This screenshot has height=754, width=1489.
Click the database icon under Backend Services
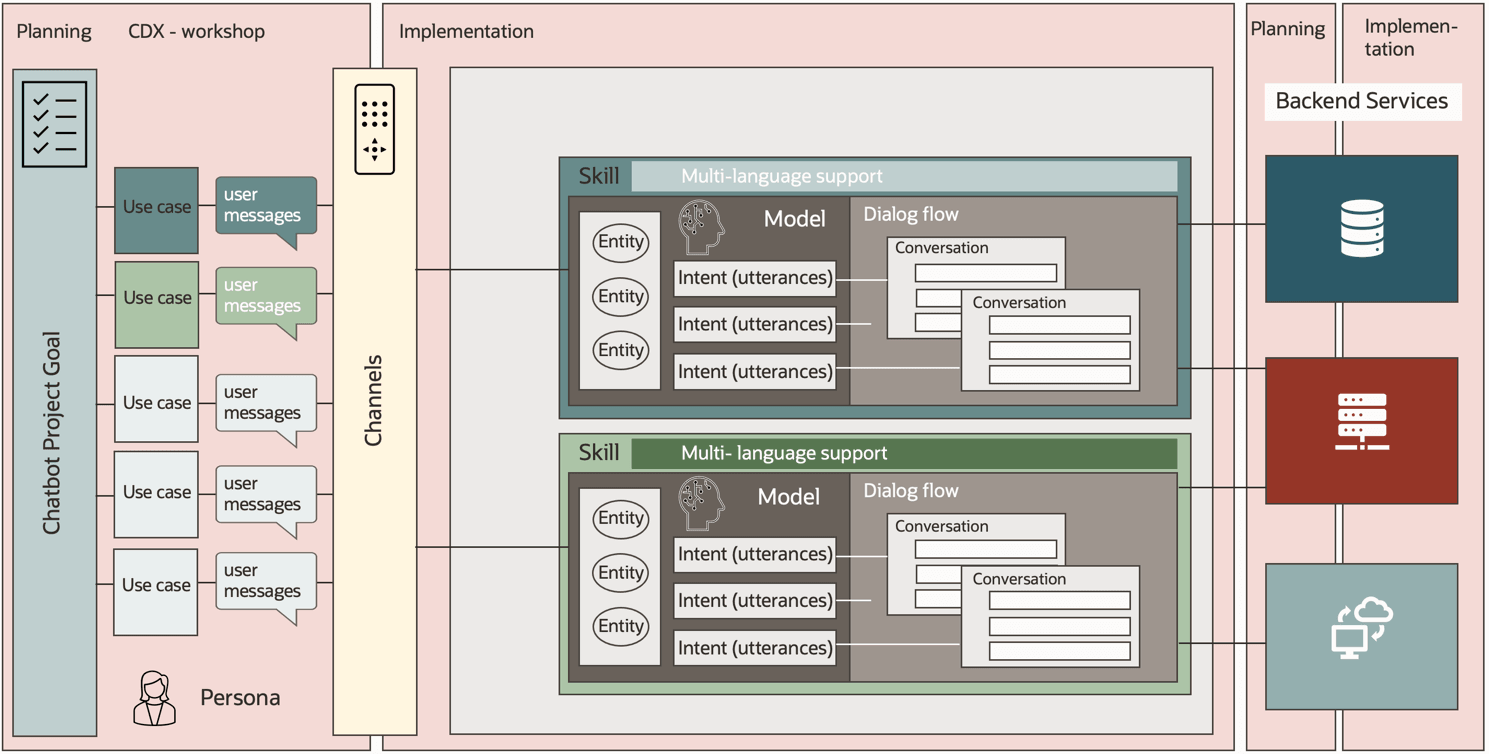coord(1362,228)
